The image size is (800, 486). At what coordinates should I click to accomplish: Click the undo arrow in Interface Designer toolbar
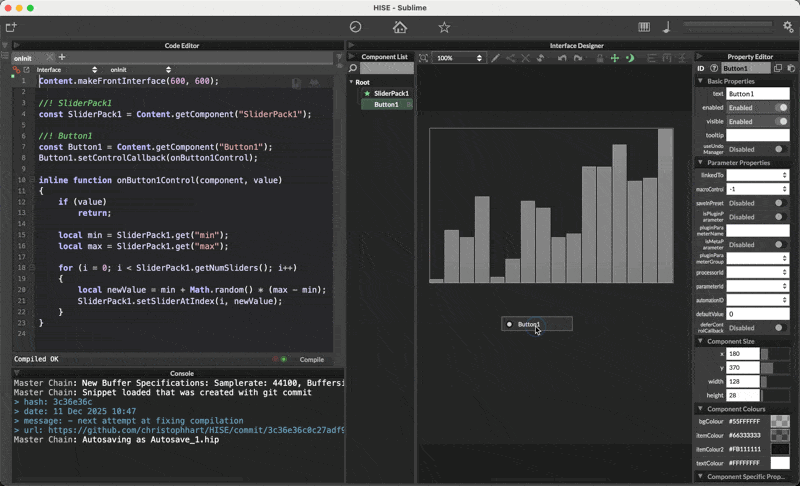pyautogui.click(x=562, y=58)
